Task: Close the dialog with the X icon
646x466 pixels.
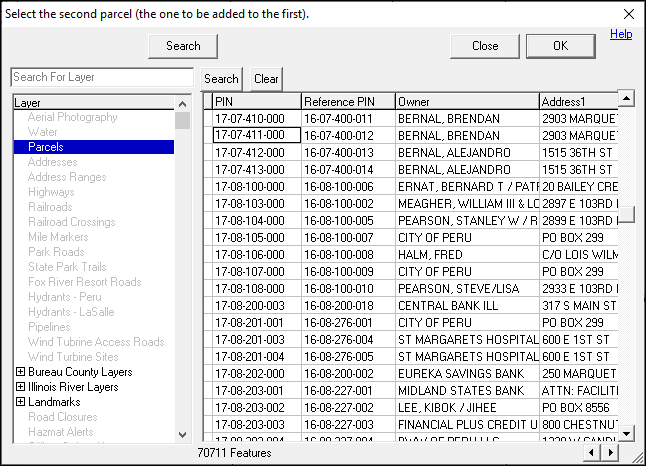Action: pyautogui.click(x=629, y=13)
